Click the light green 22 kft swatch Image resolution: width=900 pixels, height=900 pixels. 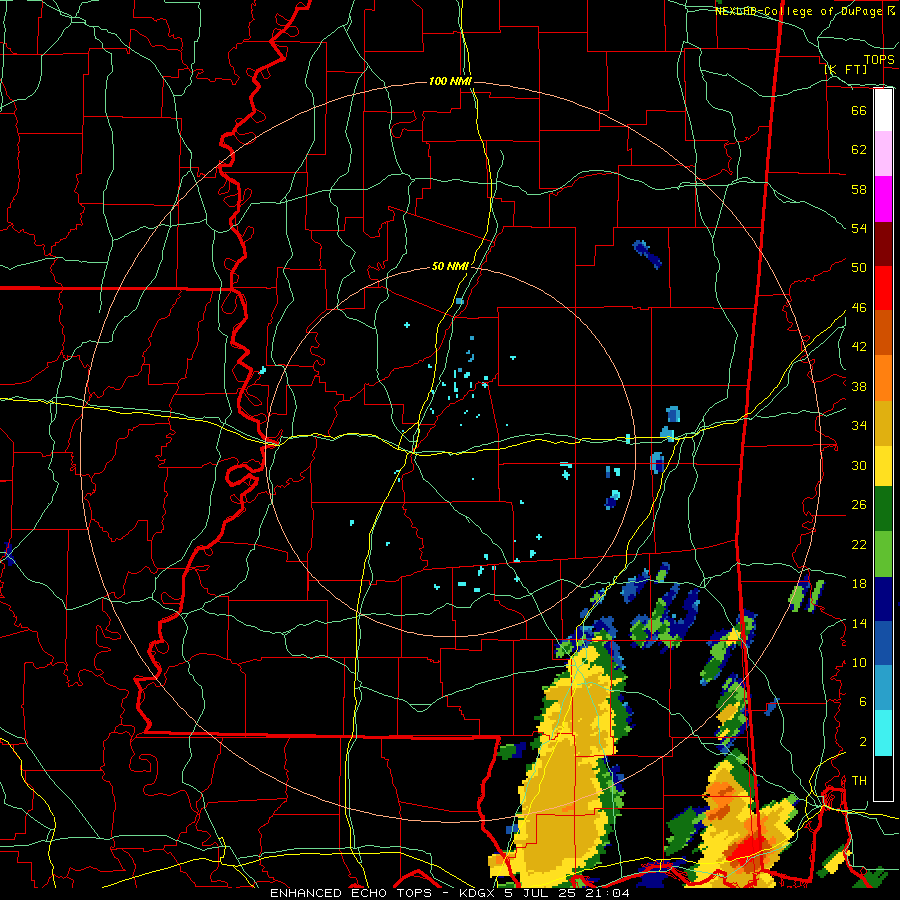(883, 554)
